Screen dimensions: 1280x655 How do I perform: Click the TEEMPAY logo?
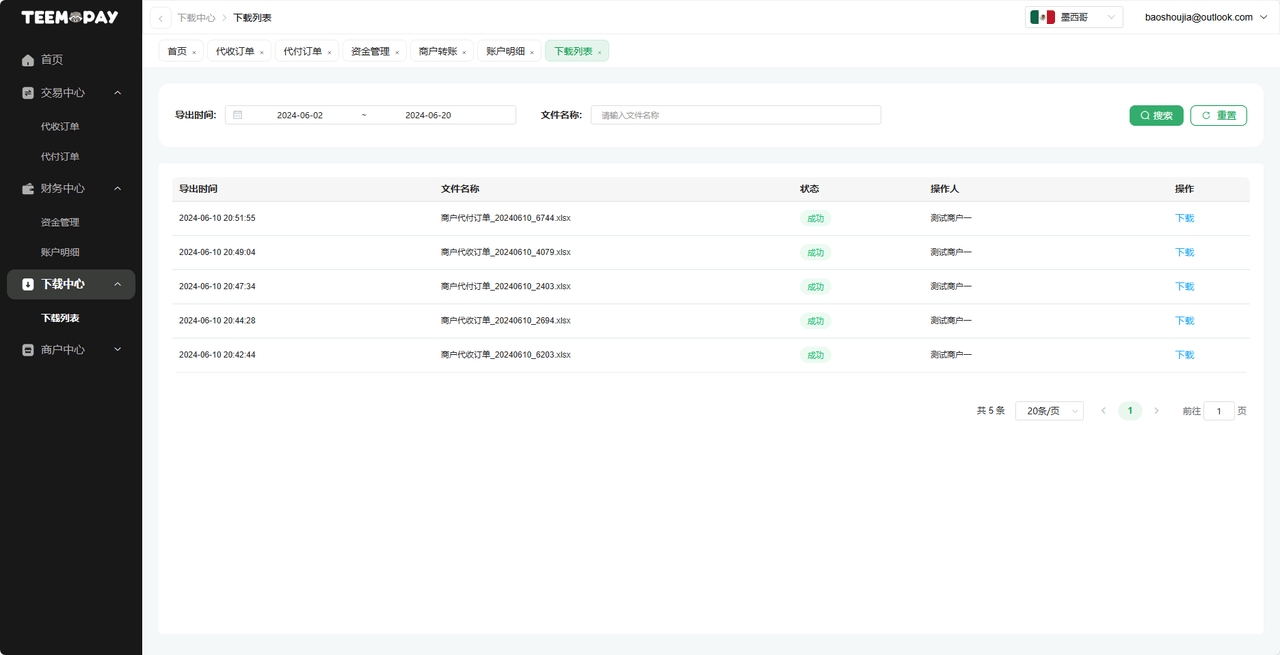[x=70, y=17]
